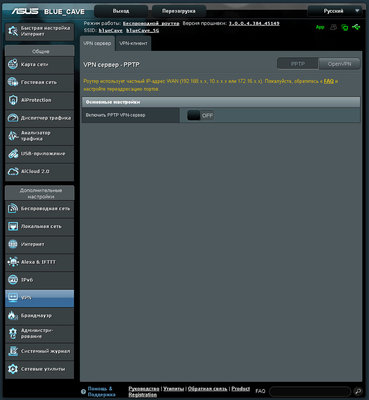Screen dimensions: 369x400
Task: Enable the PPTP VPN server OFF switch
Action: (x=200, y=115)
